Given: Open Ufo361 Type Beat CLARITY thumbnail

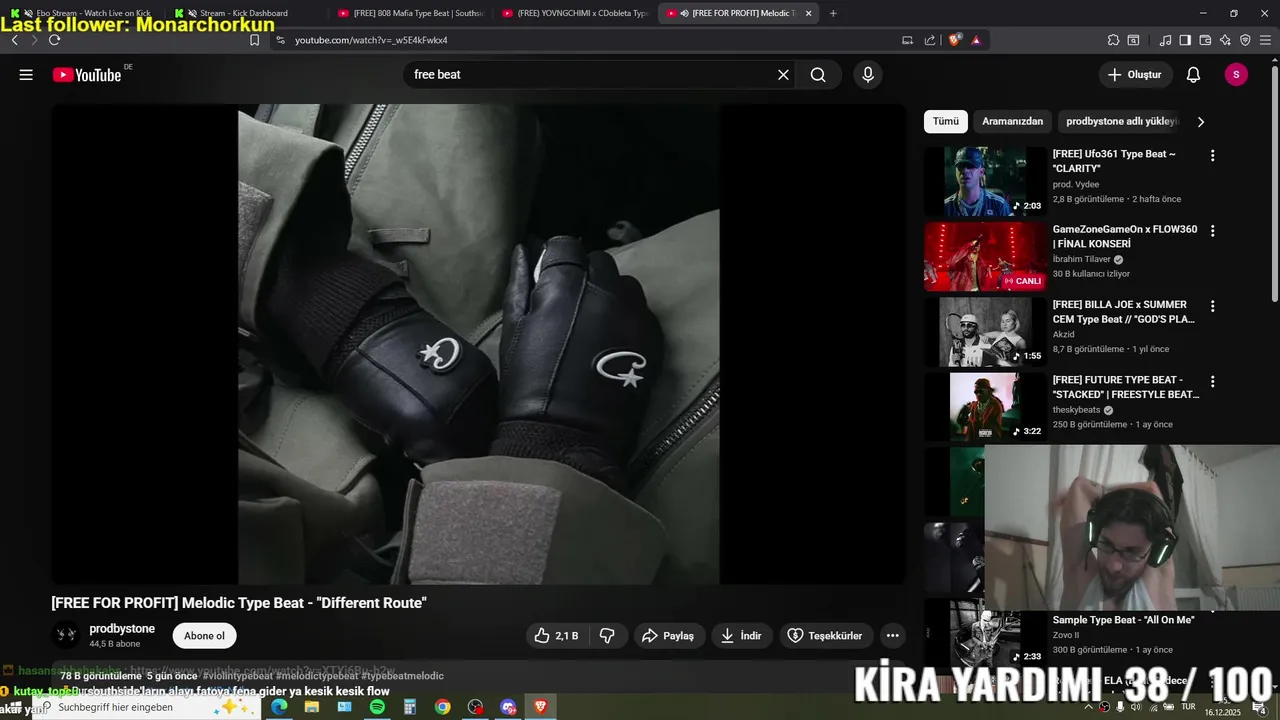Looking at the screenshot, I should [984, 181].
